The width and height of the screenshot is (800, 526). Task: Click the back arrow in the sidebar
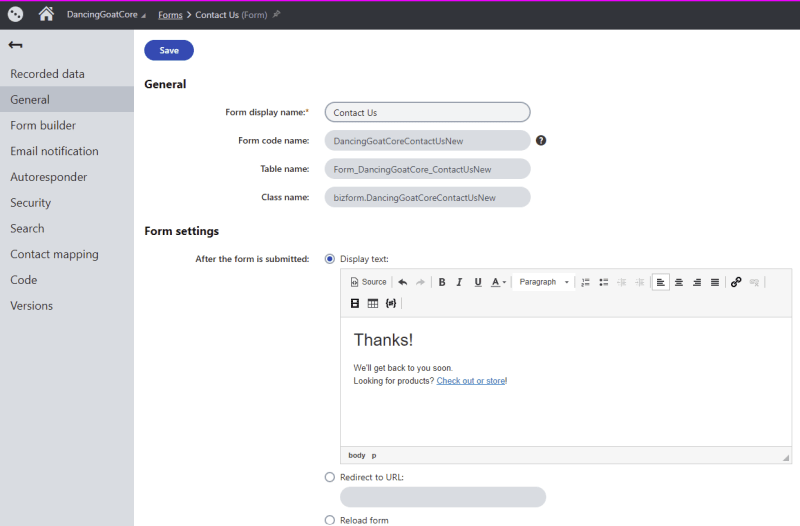15,45
